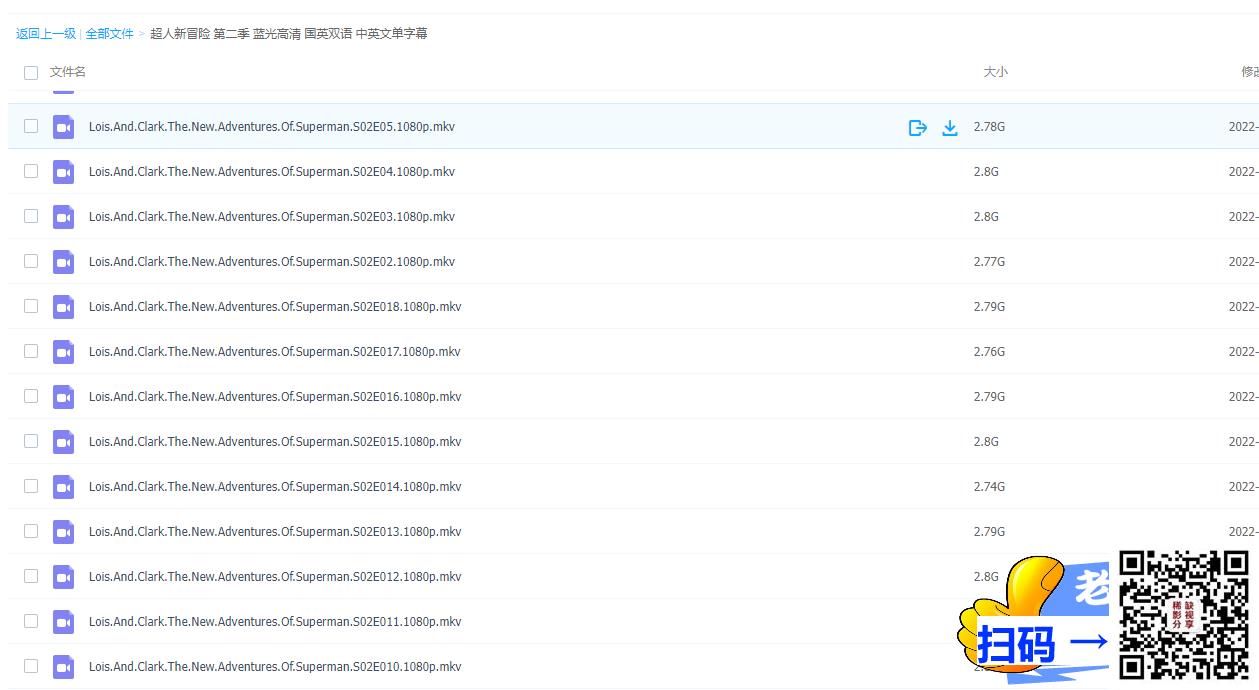Viewport: 1259px width, 690px height.
Task: Click the video file icon for S02E05
Action: 64,127
